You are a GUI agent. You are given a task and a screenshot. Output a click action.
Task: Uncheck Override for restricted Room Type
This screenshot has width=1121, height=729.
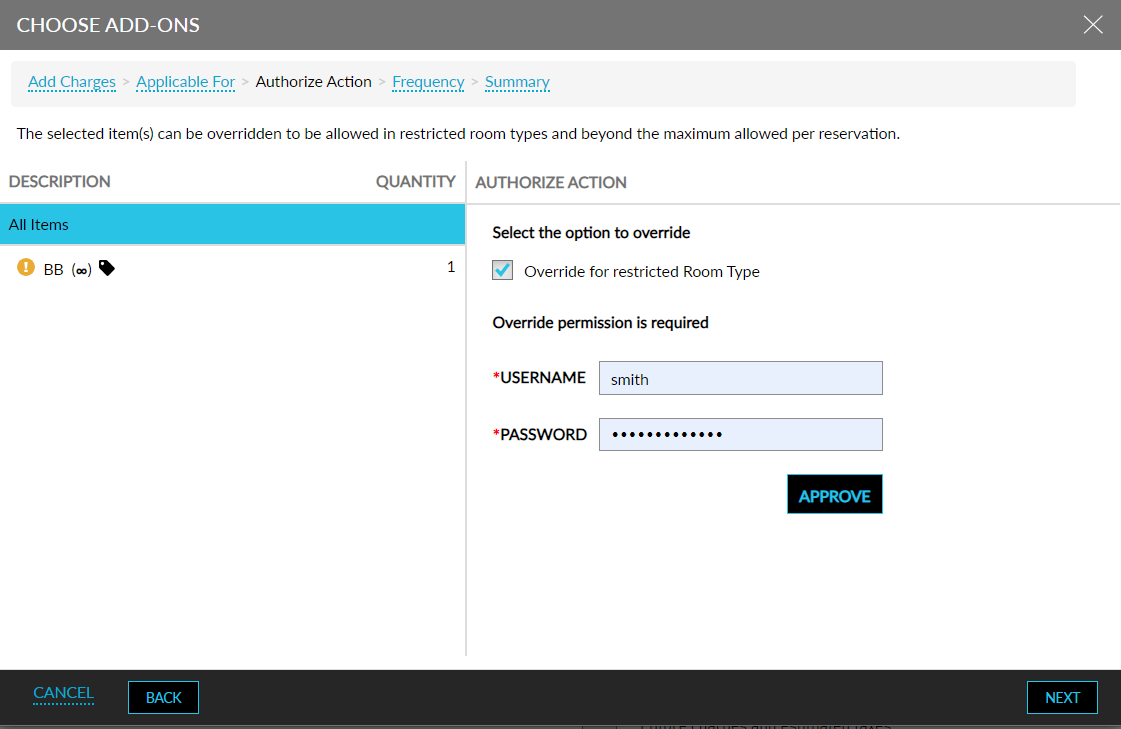pos(502,270)
